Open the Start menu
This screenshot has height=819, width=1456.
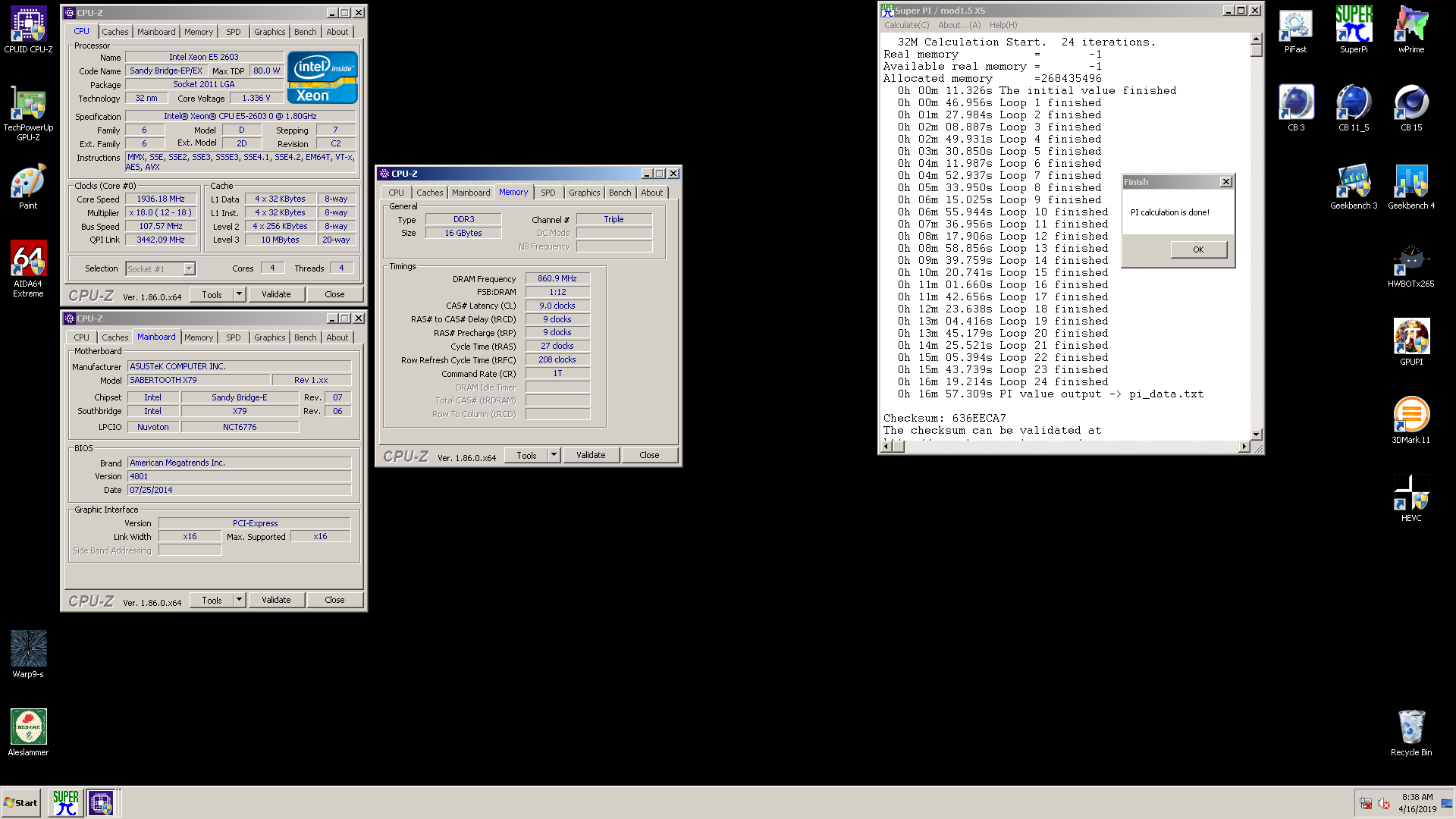[21, 802]
